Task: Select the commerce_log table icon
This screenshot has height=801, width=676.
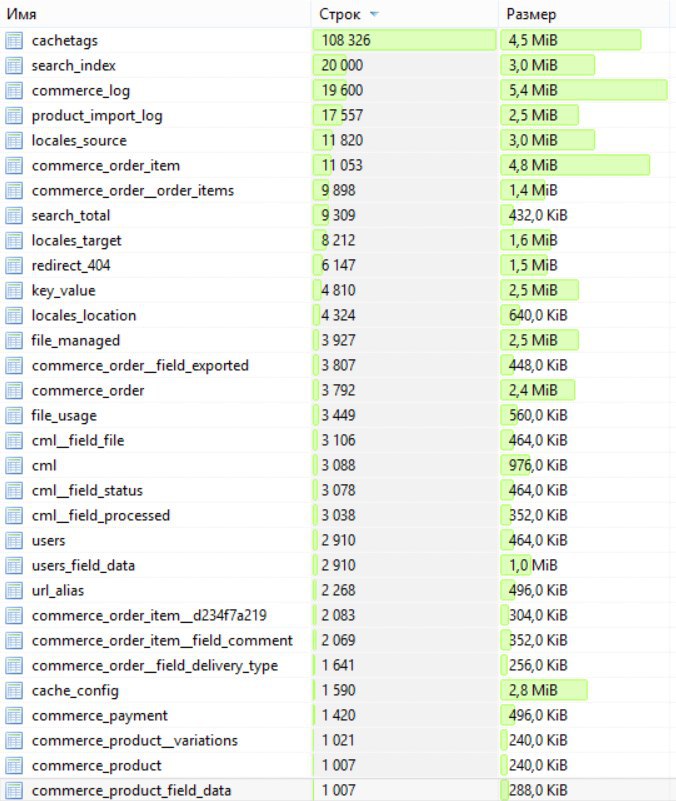Action: (x=14, y=90)
